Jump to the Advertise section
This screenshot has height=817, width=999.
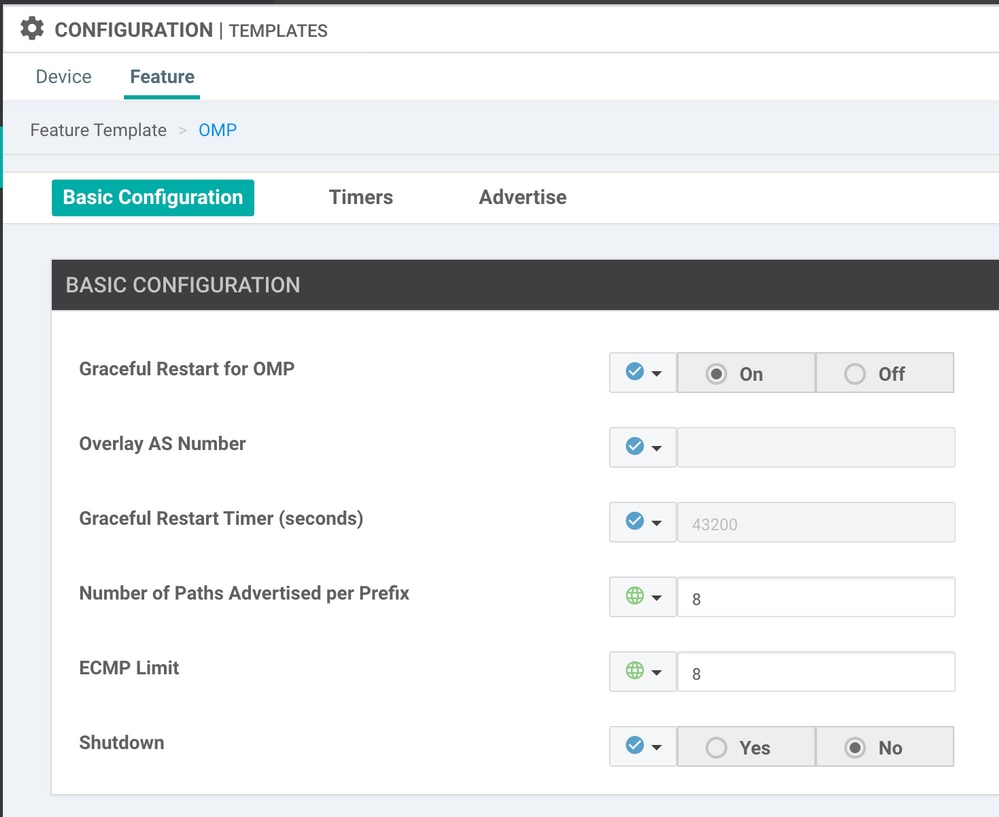click(x=522, y=197)
